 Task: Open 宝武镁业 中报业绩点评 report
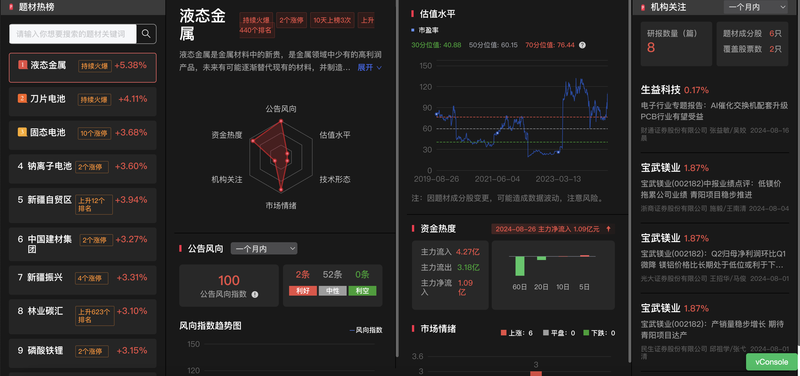click(x=714, y=188)
